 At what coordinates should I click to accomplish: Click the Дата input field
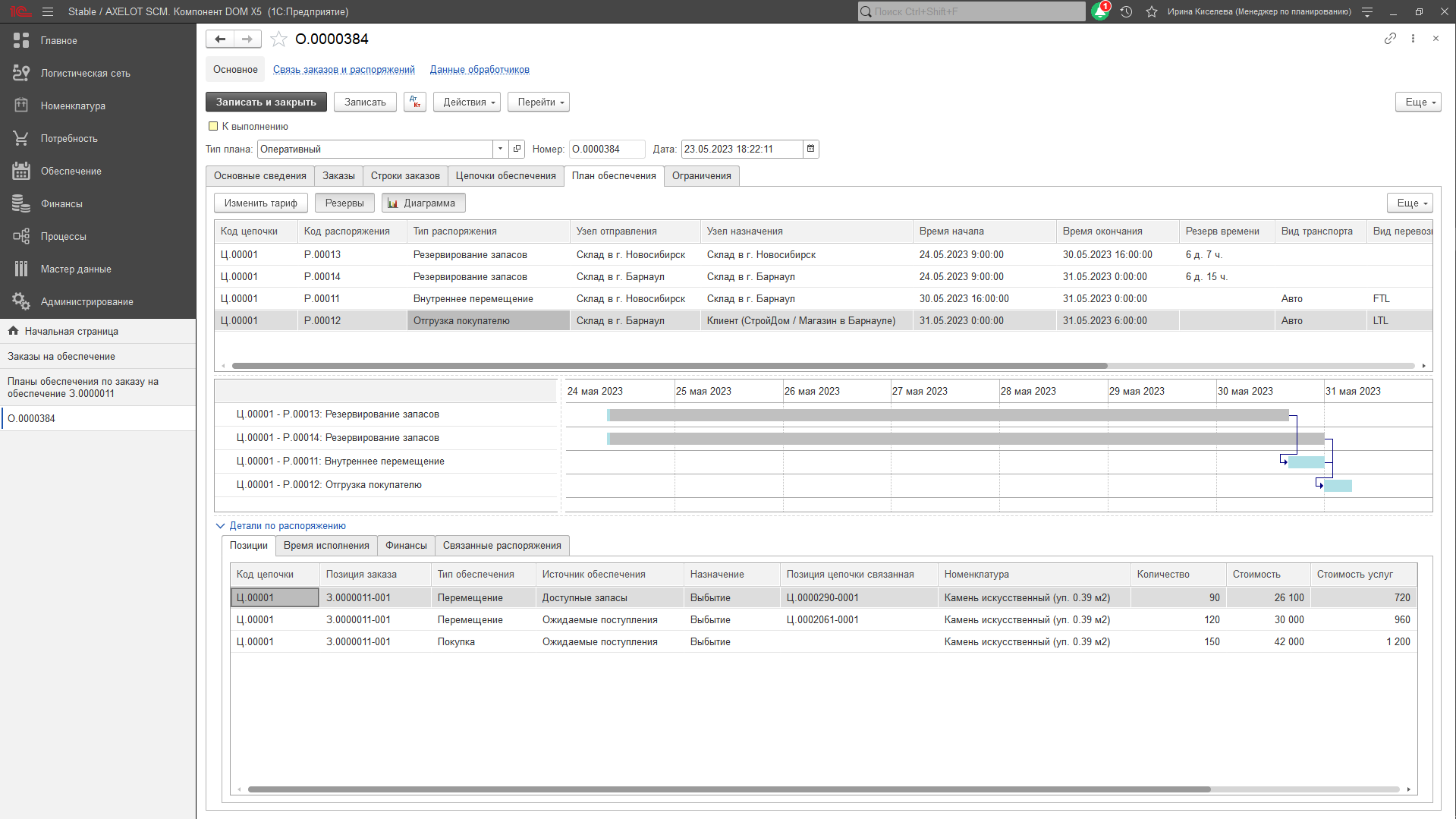742,149
